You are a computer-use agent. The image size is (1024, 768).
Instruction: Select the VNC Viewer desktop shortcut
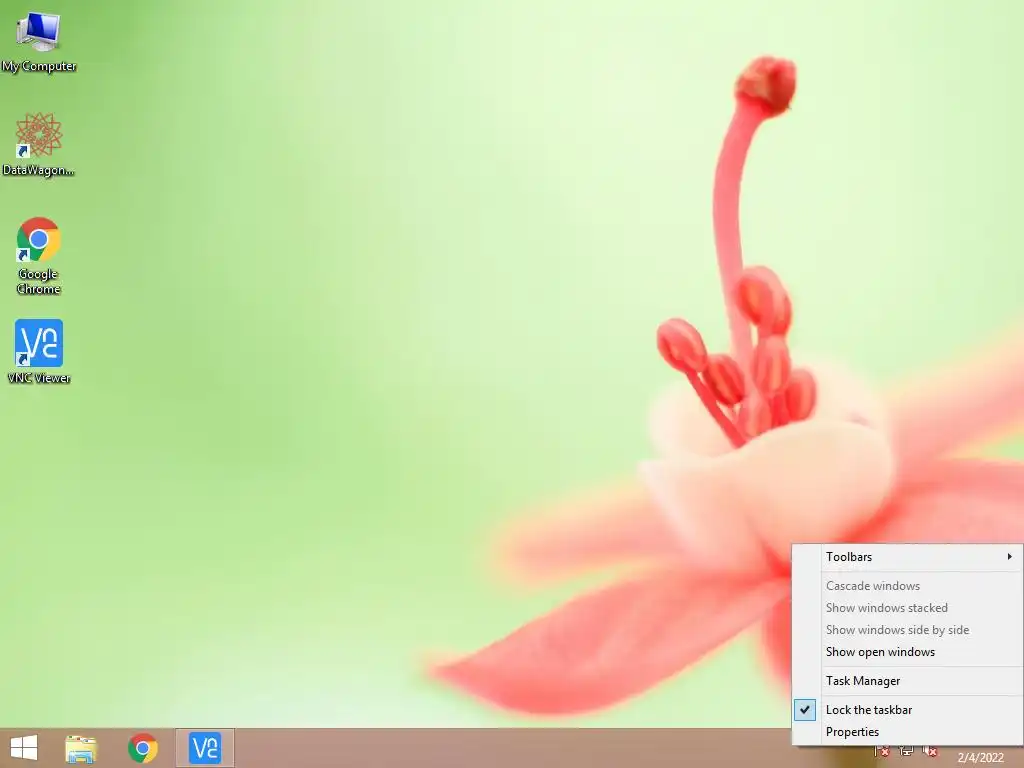pos(39,351)
